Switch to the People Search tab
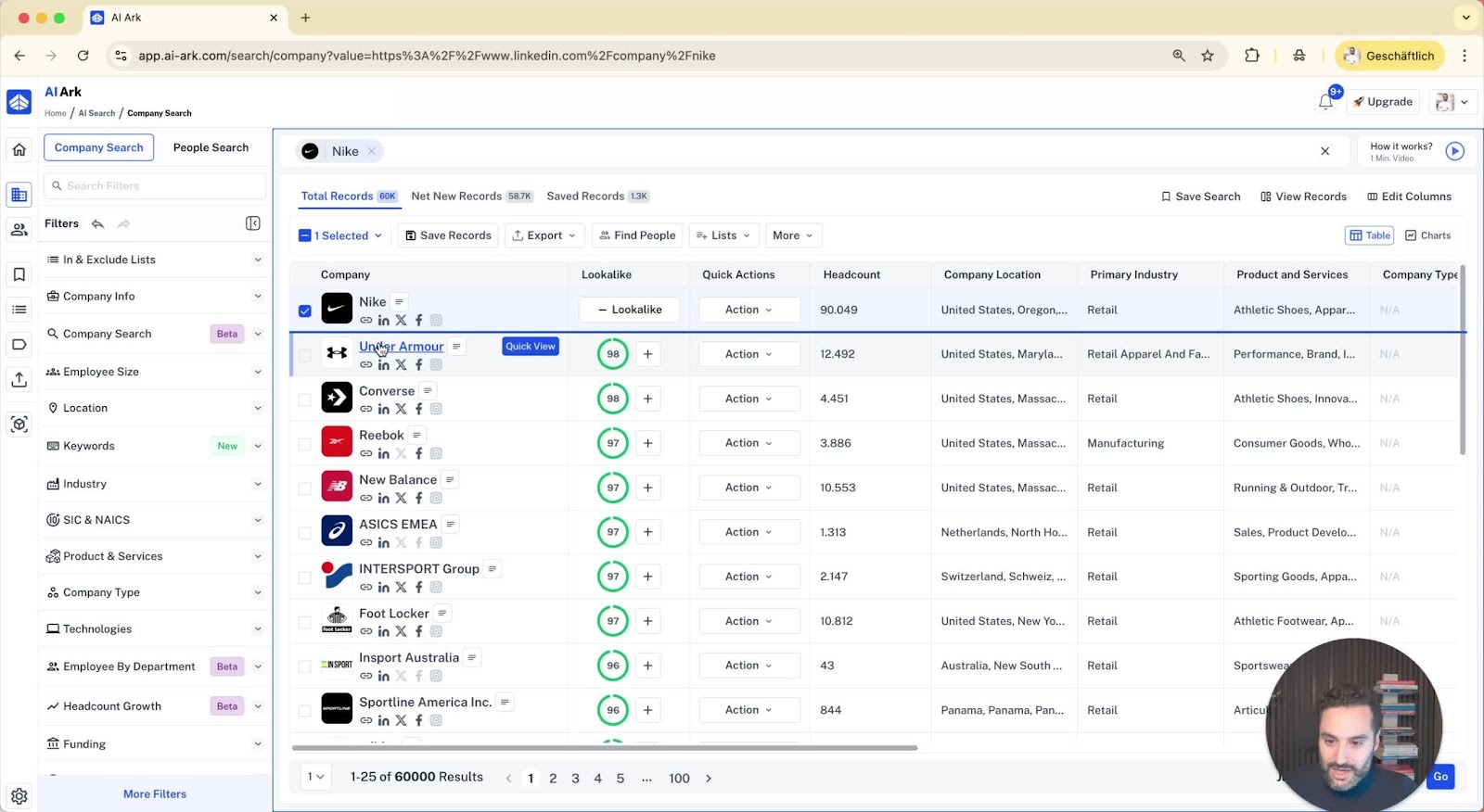This screenshot has height=812, width=1484. pos(211,147)
